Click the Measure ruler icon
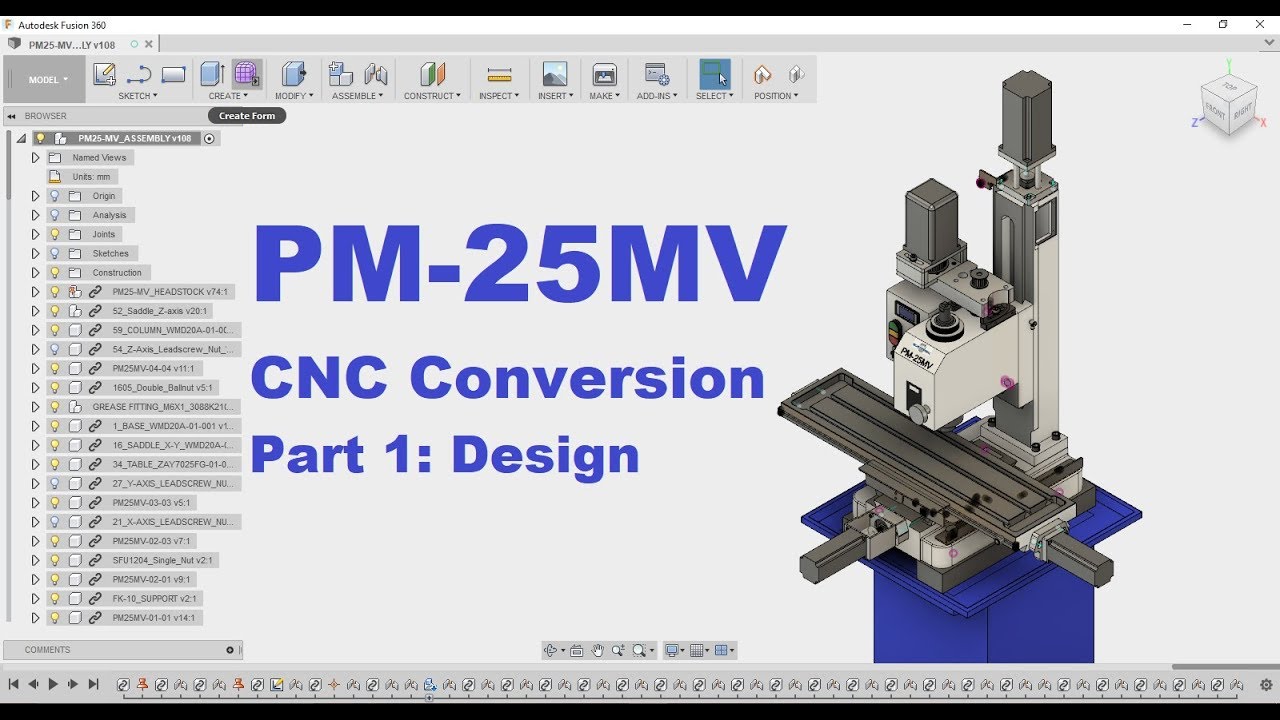Screen dimensions: 1280x720 499,74
